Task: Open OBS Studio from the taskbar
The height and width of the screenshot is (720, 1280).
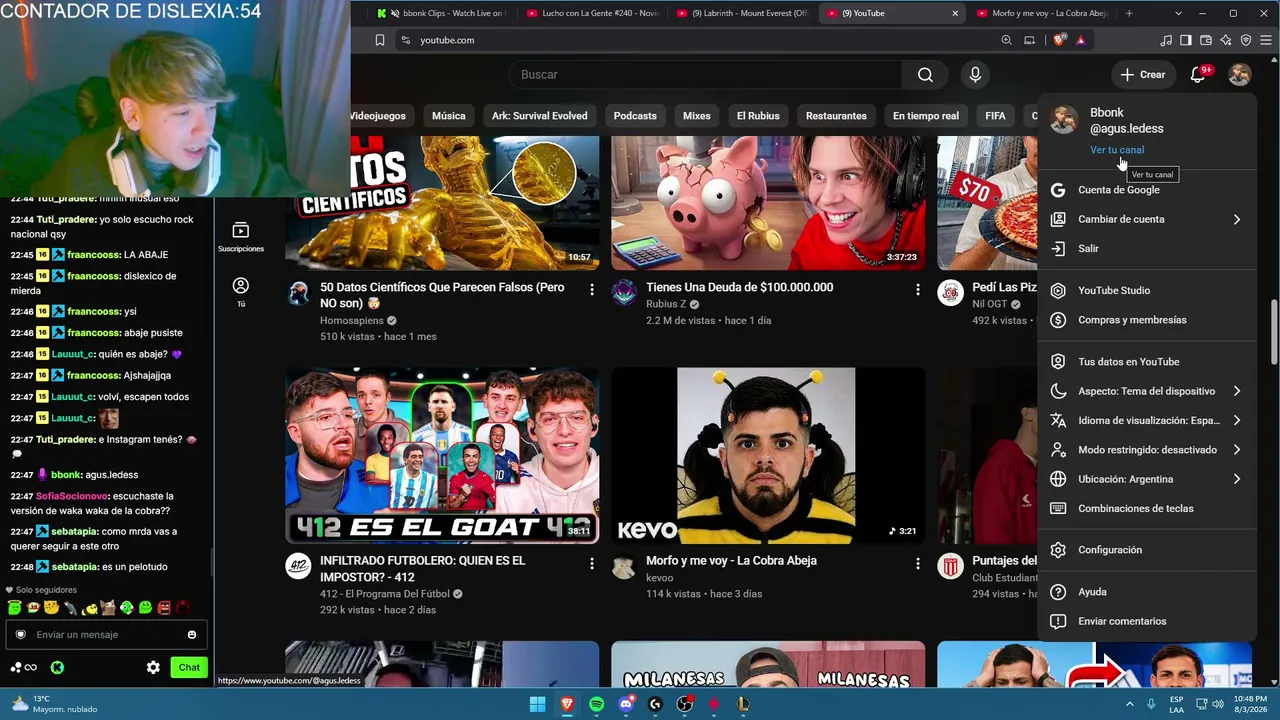Action: (x=684, y=704)
